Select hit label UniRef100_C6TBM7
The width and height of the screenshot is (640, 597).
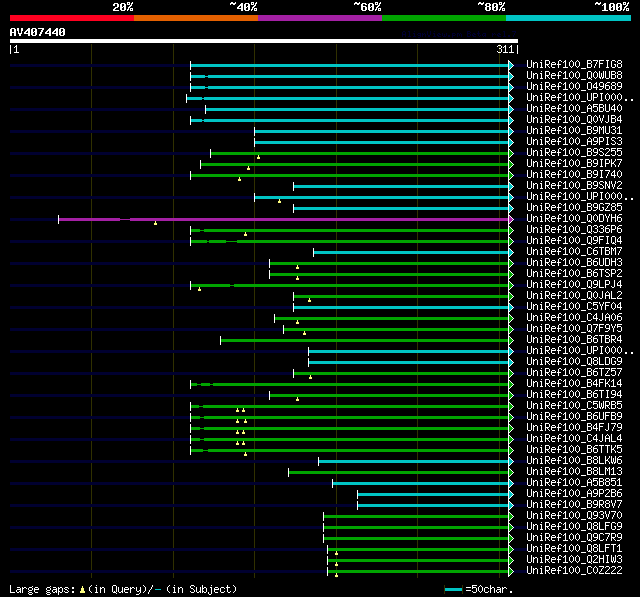click(574, 252)
